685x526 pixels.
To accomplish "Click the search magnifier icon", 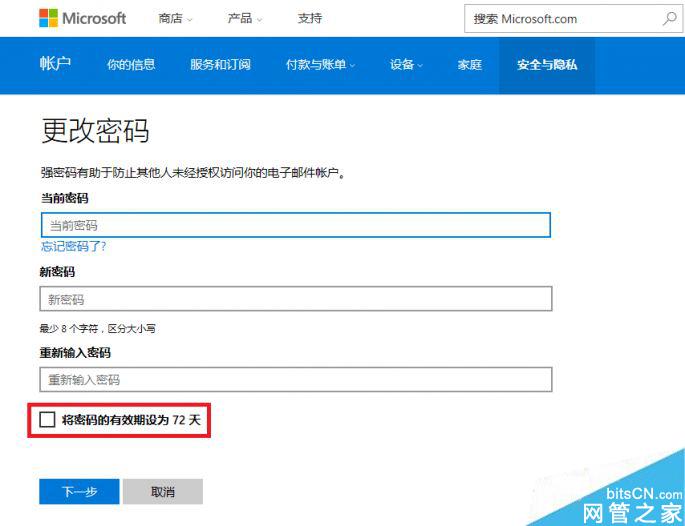I will click(669, 19).
